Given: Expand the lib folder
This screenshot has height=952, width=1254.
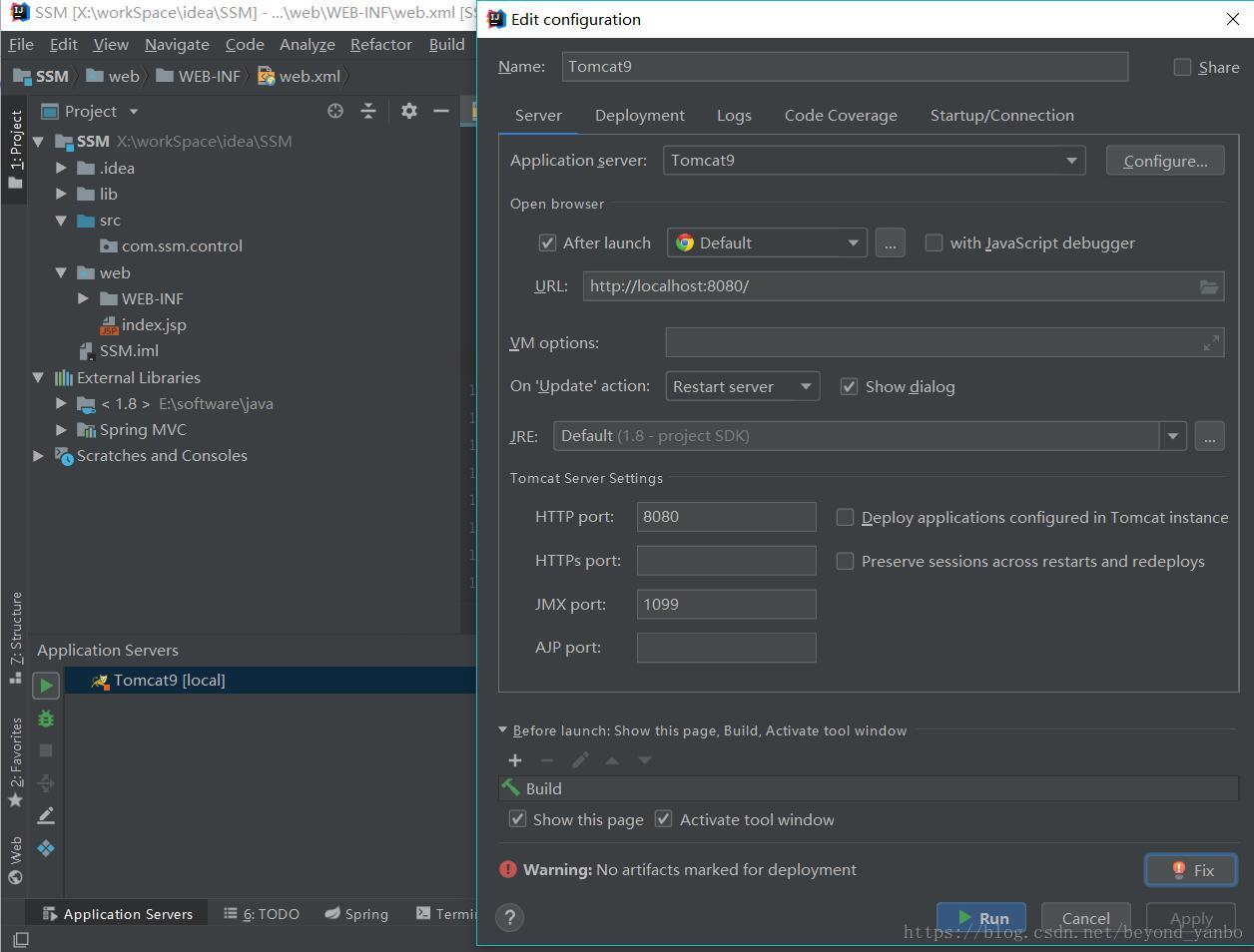Looking at the screenshot, I should click(x=61, y=194).
